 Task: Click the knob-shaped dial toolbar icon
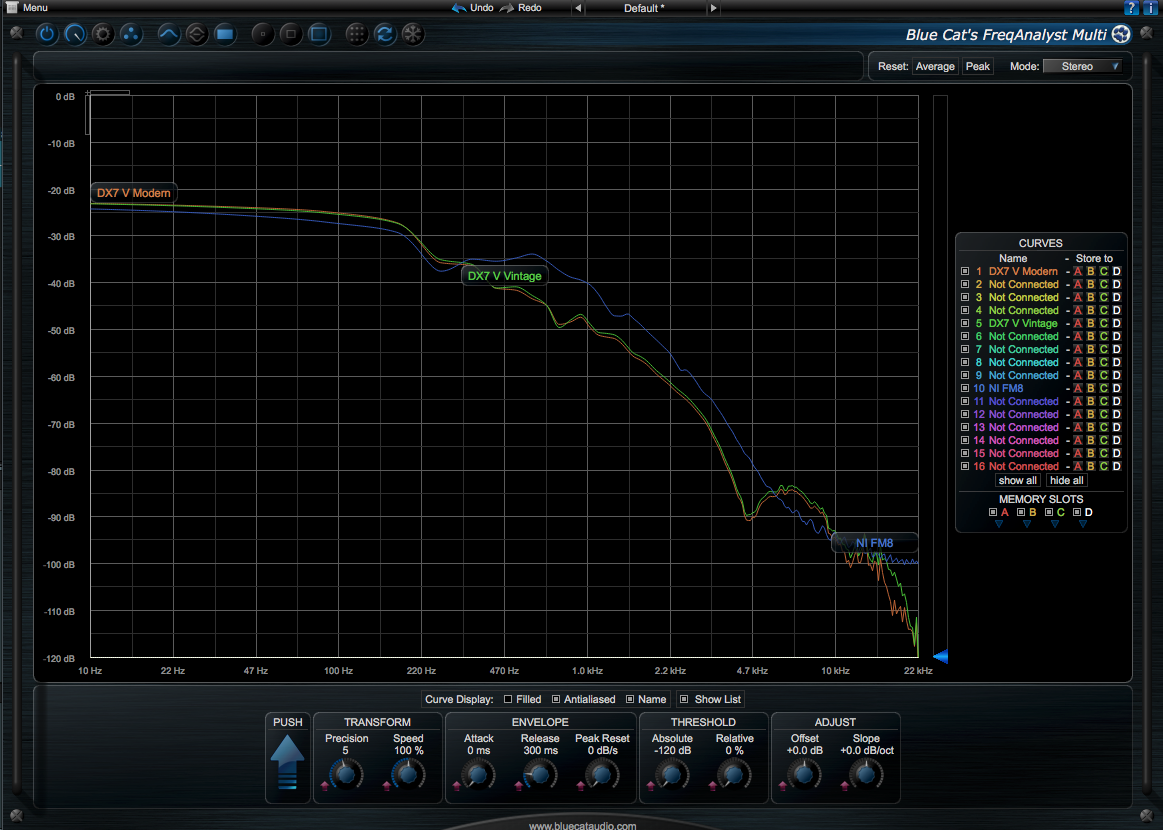pyautogui.click(x=75, y=34)
